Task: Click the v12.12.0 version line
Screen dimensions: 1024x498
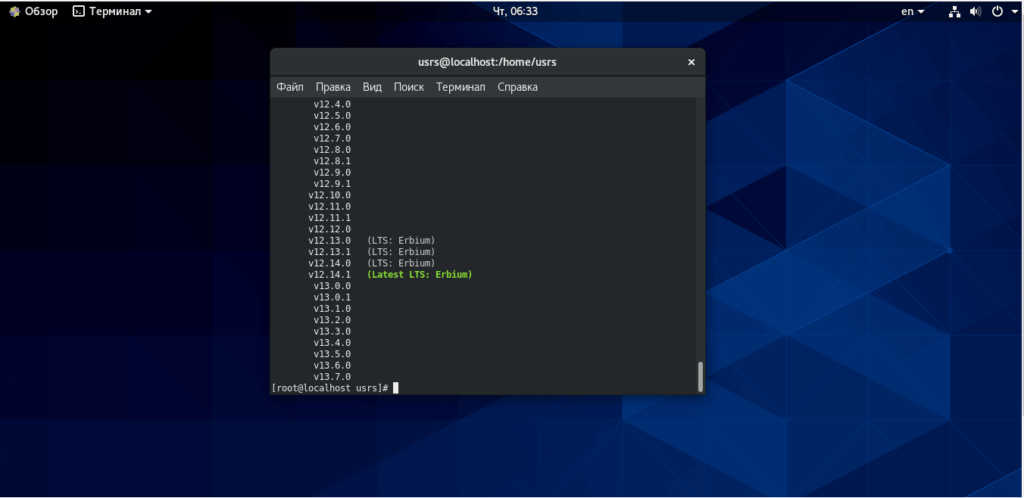Action: (330, 229)
